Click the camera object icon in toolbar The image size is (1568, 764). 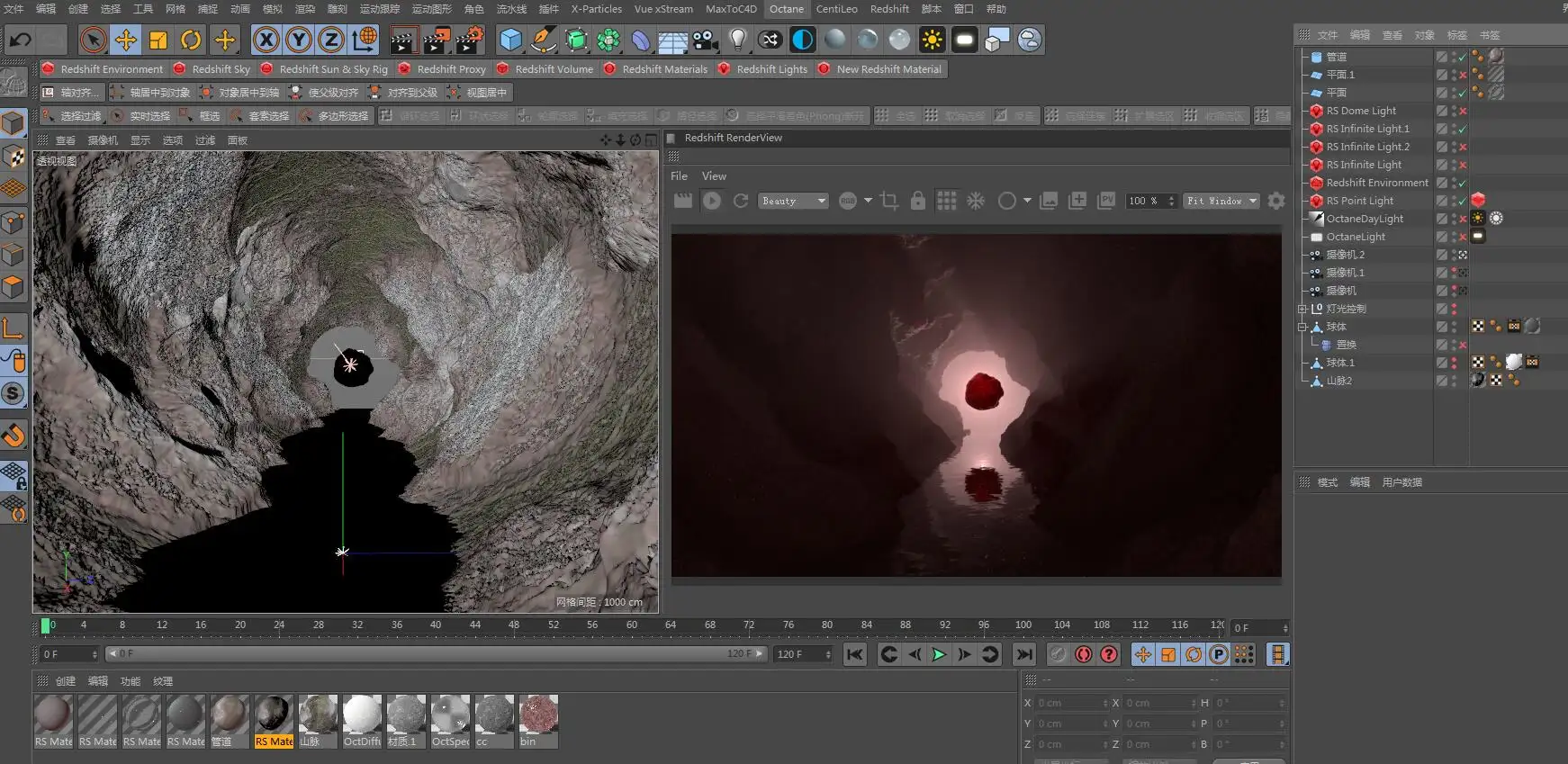pyautogui.click(x=705, y=40)
